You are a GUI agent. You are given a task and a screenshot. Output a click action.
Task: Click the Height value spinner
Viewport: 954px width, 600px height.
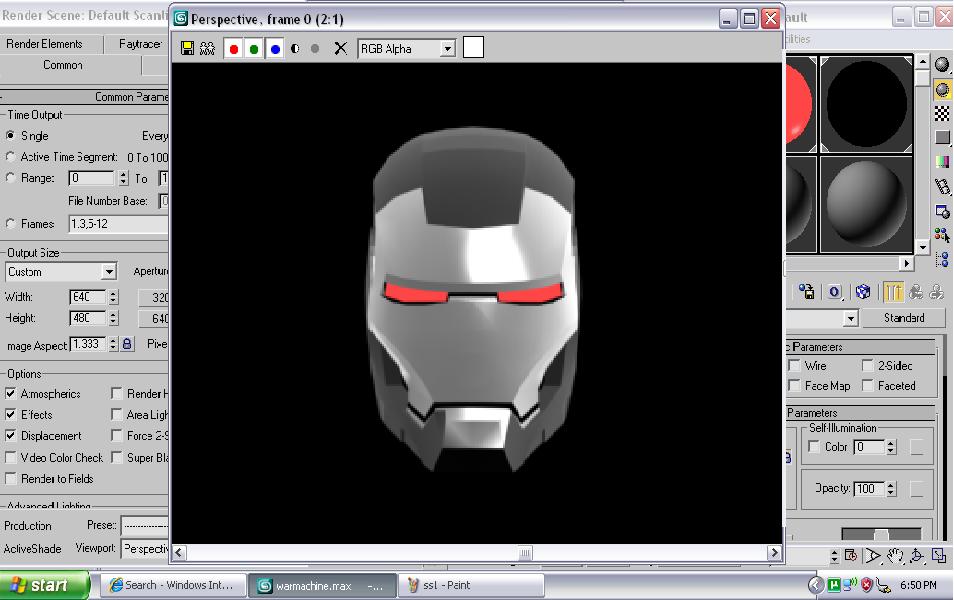[x=113, y=318]
